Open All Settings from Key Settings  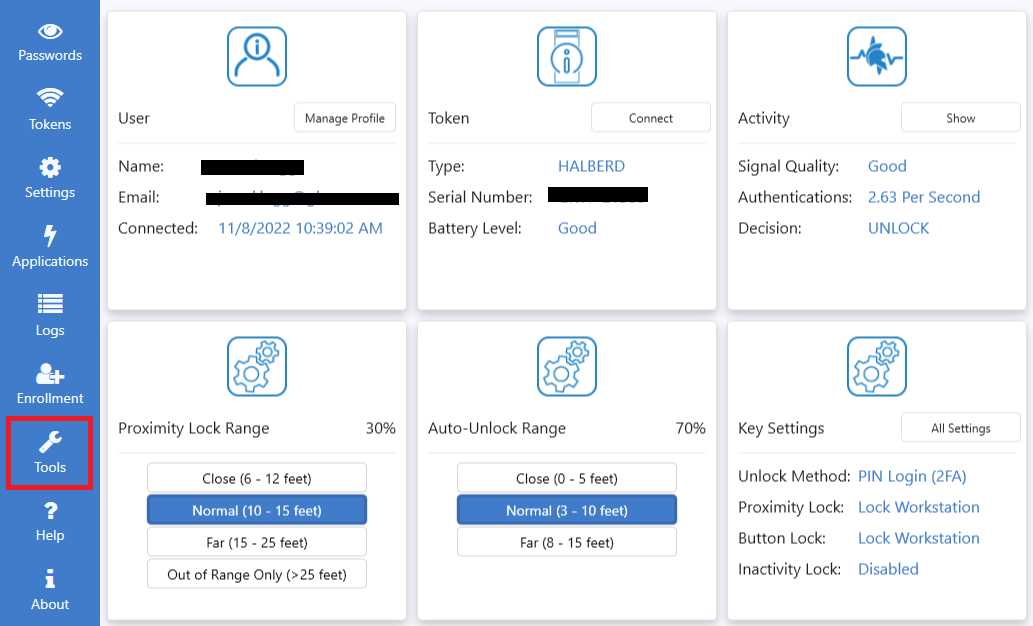coord(960,428)
